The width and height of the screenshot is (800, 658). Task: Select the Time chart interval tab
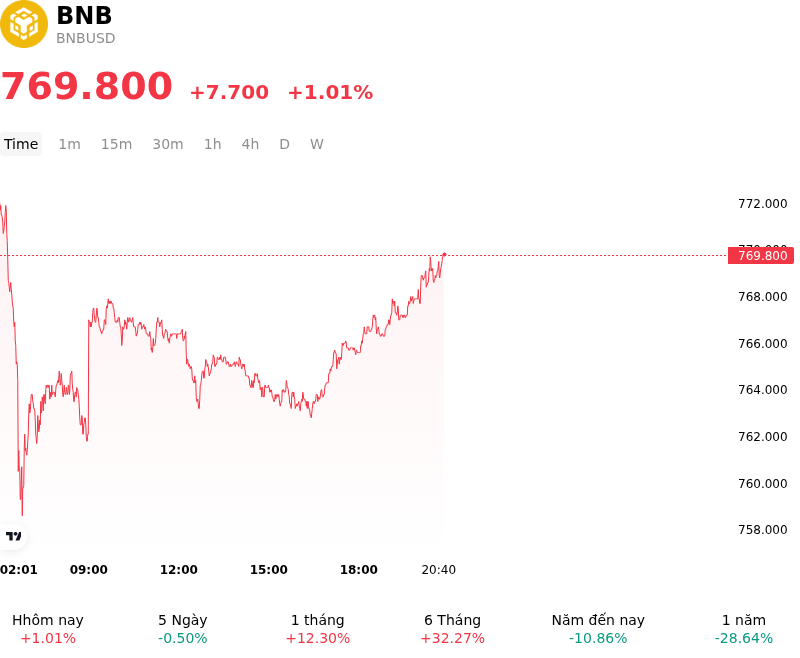[21, 144]
